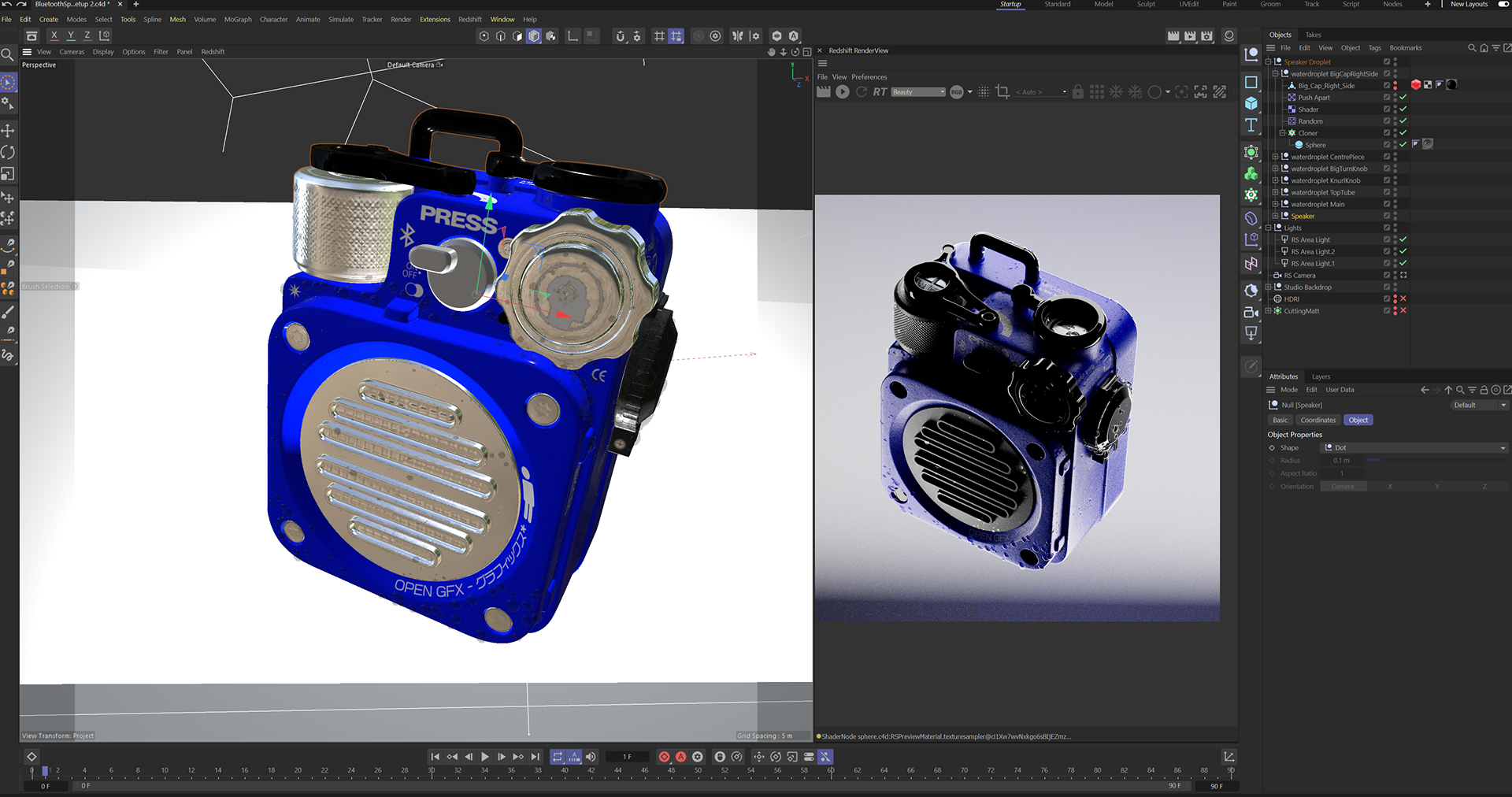Click the search magnifier icon at top left
The image size is (1512, 797).
(7, 54)
